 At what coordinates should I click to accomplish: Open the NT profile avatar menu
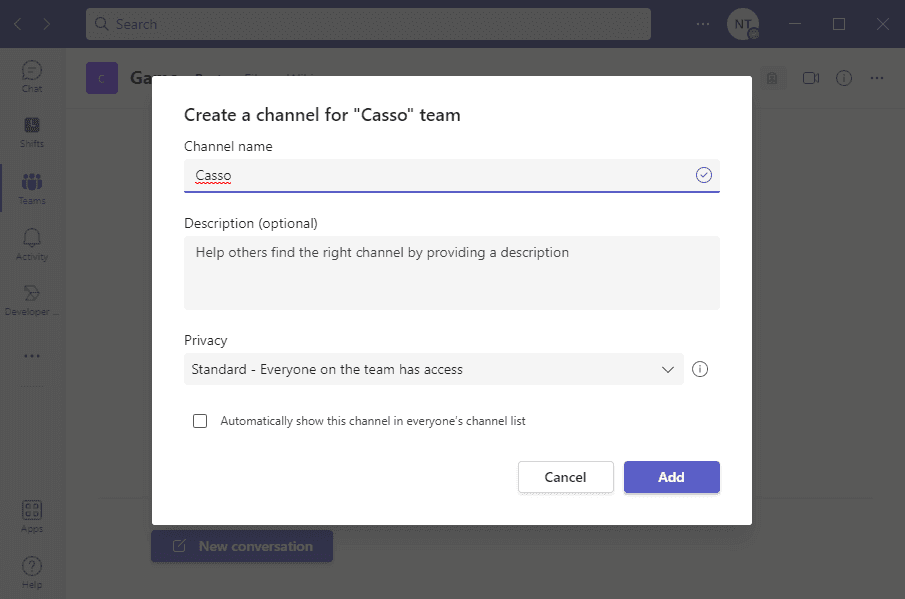click(x=743, y=24)
